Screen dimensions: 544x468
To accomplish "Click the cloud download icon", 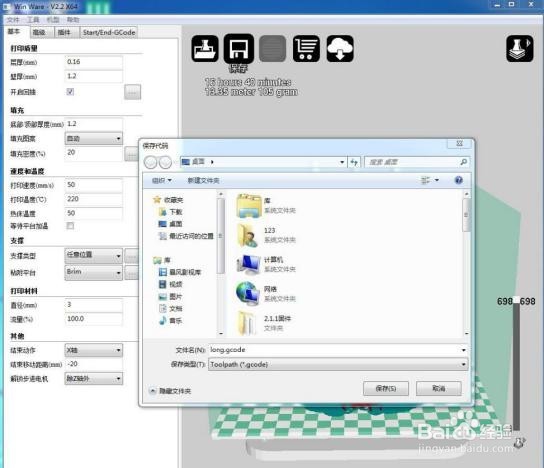I will [340, 49].
